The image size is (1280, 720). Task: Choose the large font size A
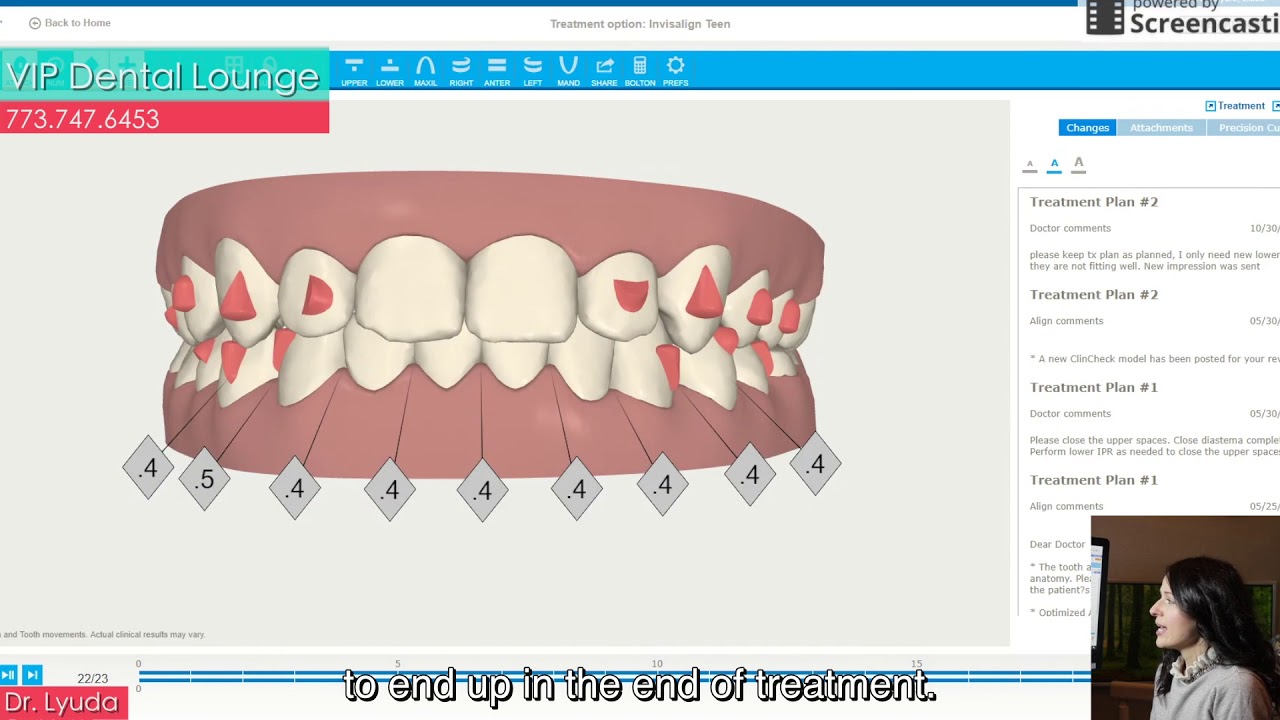[x=1078, y=162]
